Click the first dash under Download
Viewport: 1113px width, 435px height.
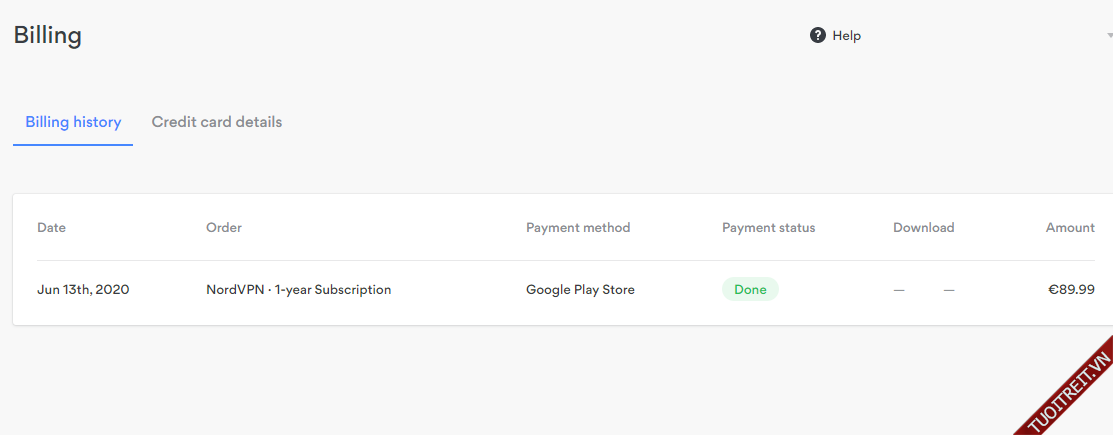[899, 290]
